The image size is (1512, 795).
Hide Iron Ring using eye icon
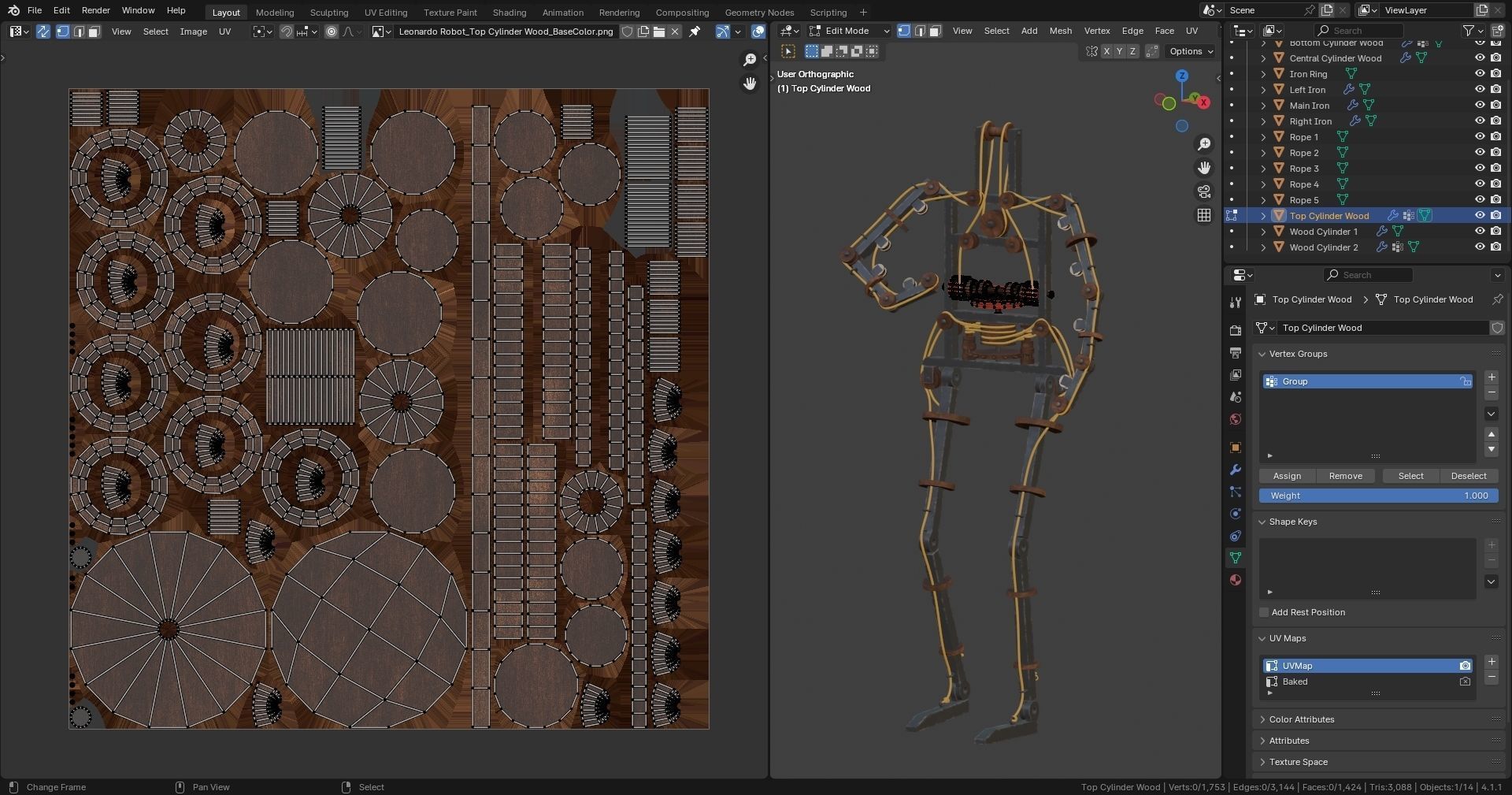[1480, 73]
